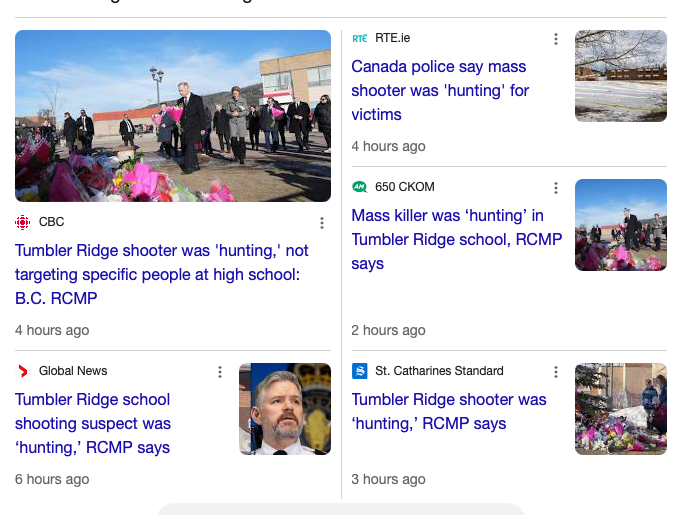This screenshot has width=687, height=515.
Task: Click the 650 CKOM logo icon
Action: (x=360, y=187)
